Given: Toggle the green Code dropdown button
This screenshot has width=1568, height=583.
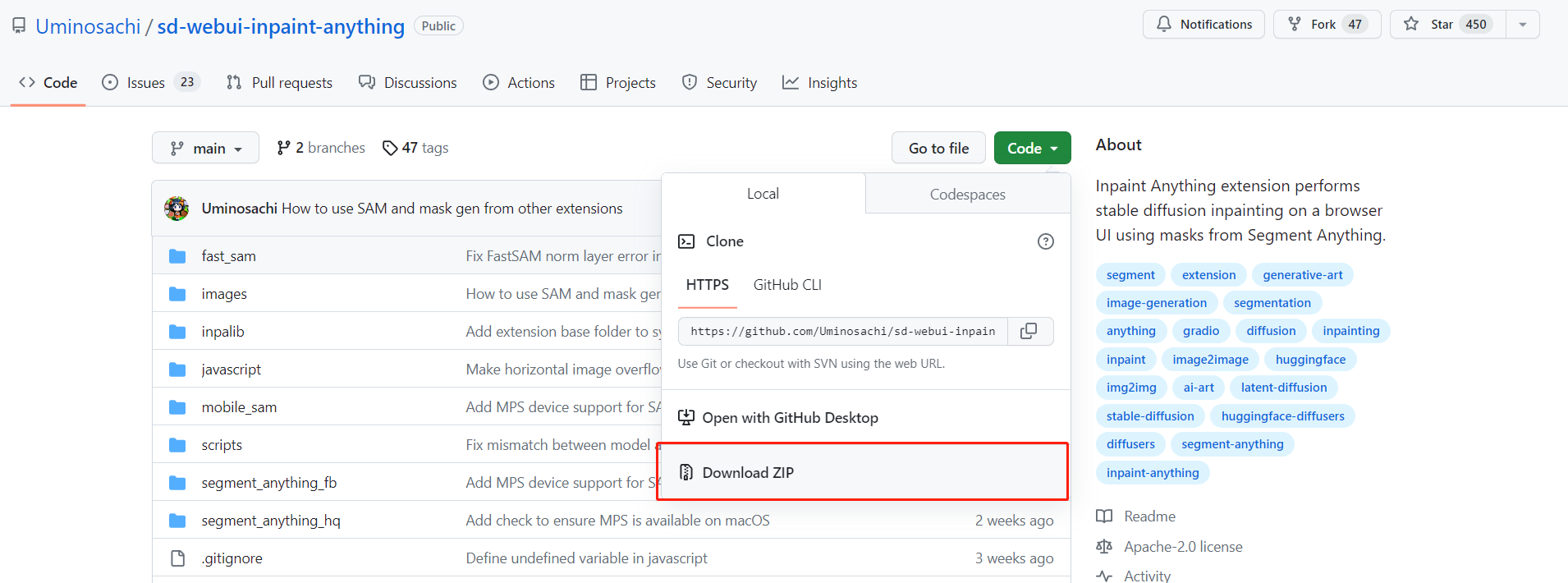Looking at the screenshot, I should pos(1032,148).
